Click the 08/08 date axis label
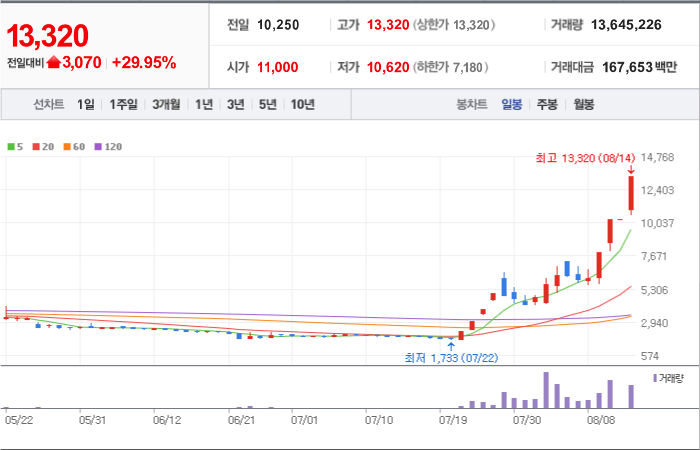This screenshot has height=450, width=700. [601, 421]
